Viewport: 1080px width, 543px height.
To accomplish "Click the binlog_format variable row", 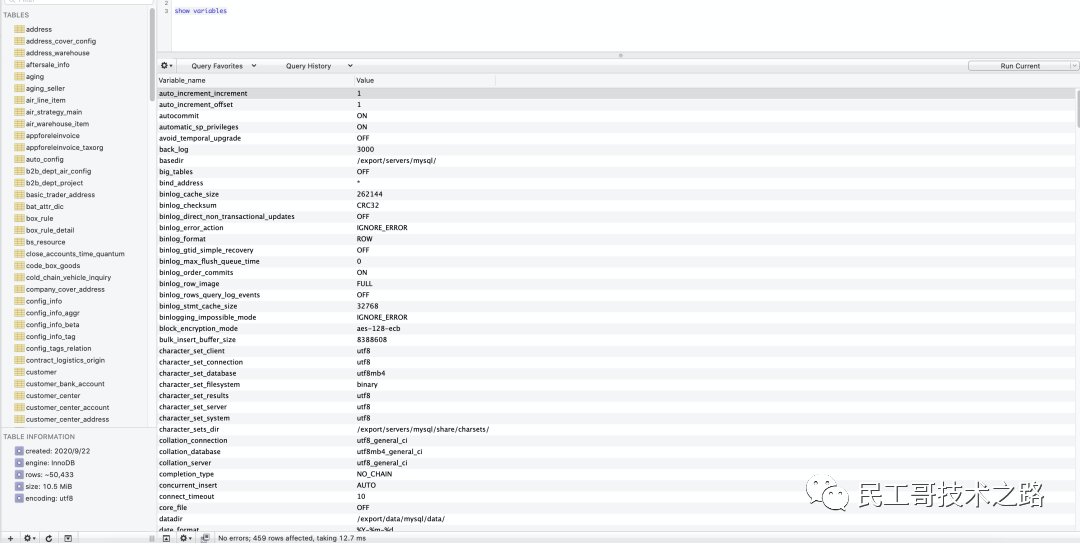I will coord(615,239).
